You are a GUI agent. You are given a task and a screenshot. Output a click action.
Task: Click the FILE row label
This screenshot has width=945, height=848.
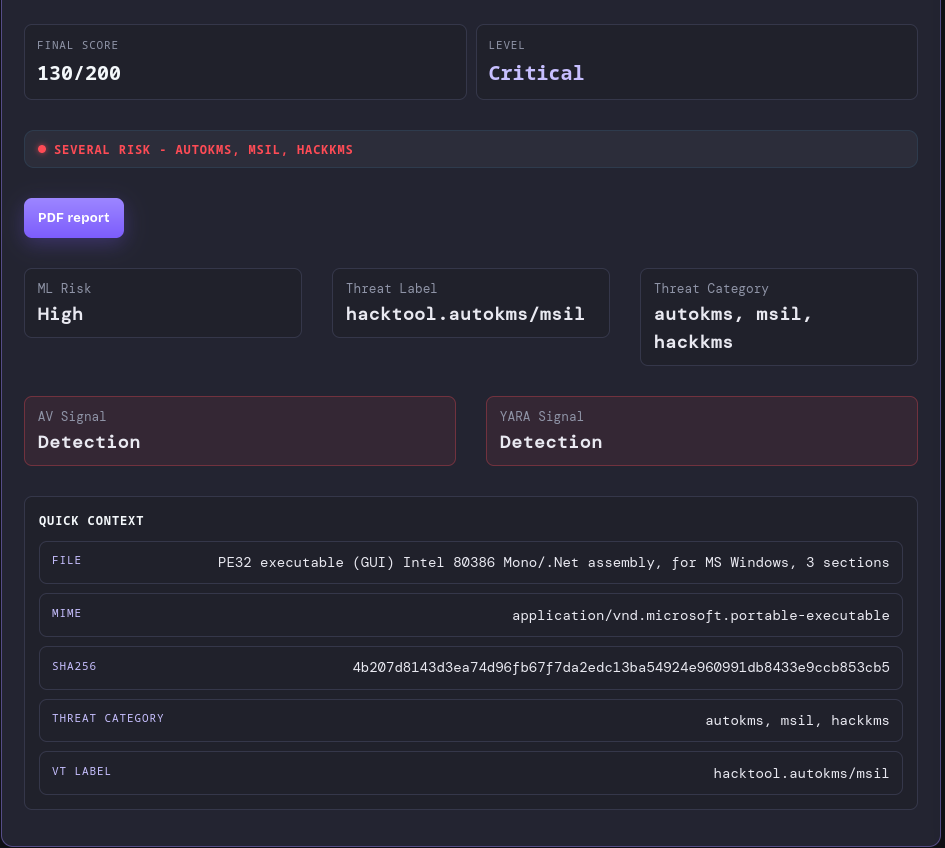pyautogui.click(x=66, y=561)
